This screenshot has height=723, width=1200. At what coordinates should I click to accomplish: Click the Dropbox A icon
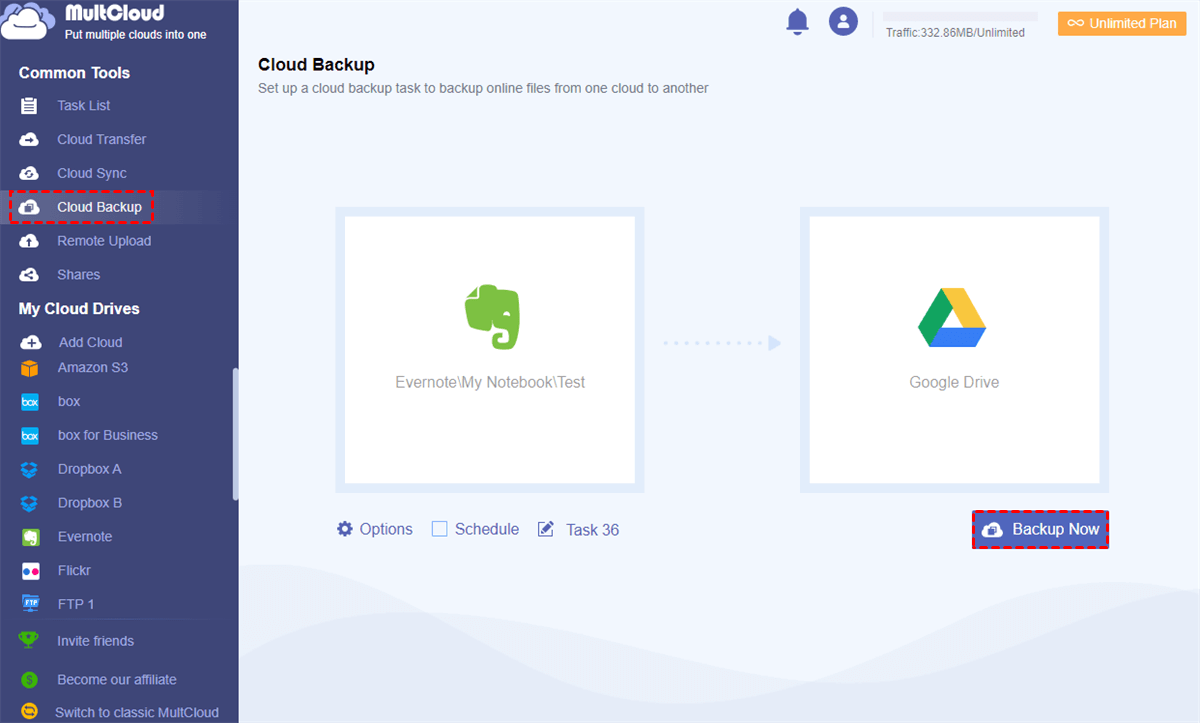tap(30, 469)
